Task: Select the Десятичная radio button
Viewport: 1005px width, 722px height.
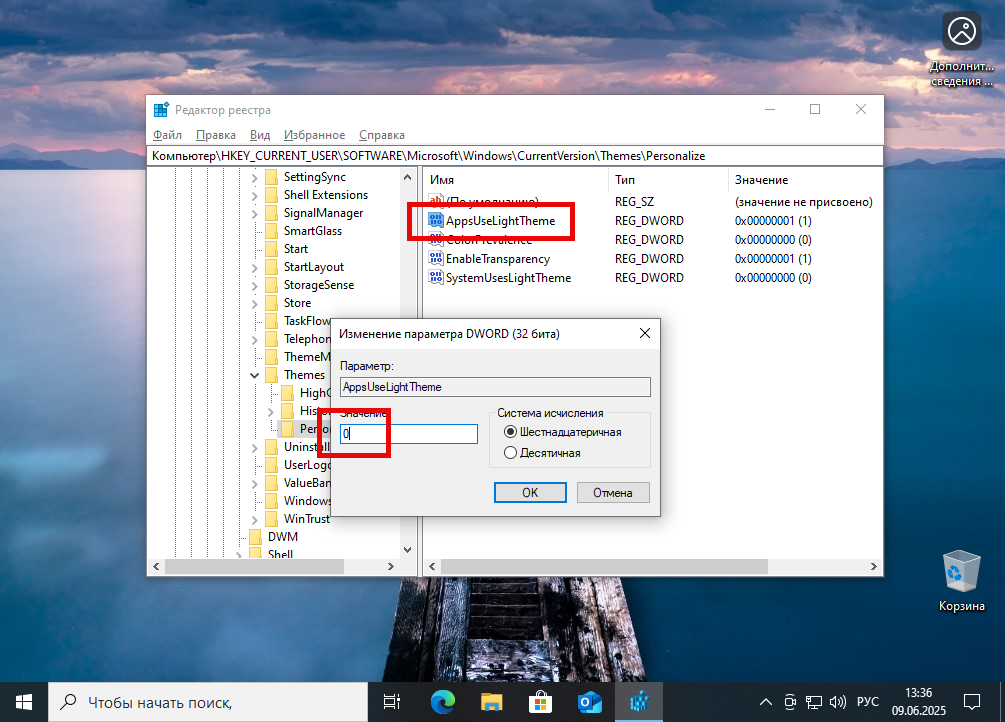Action: tap(510, 452)
